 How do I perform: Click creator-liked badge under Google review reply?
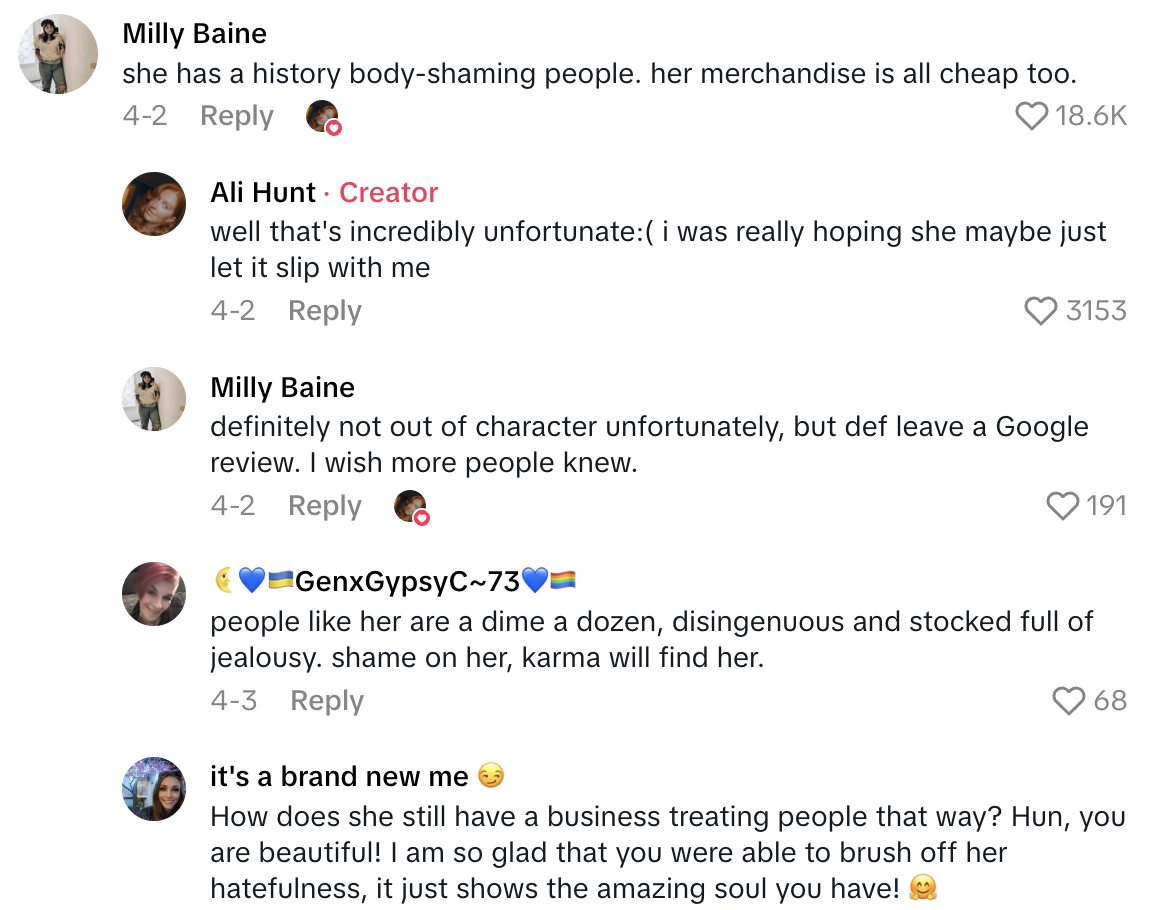pos(411,507)
